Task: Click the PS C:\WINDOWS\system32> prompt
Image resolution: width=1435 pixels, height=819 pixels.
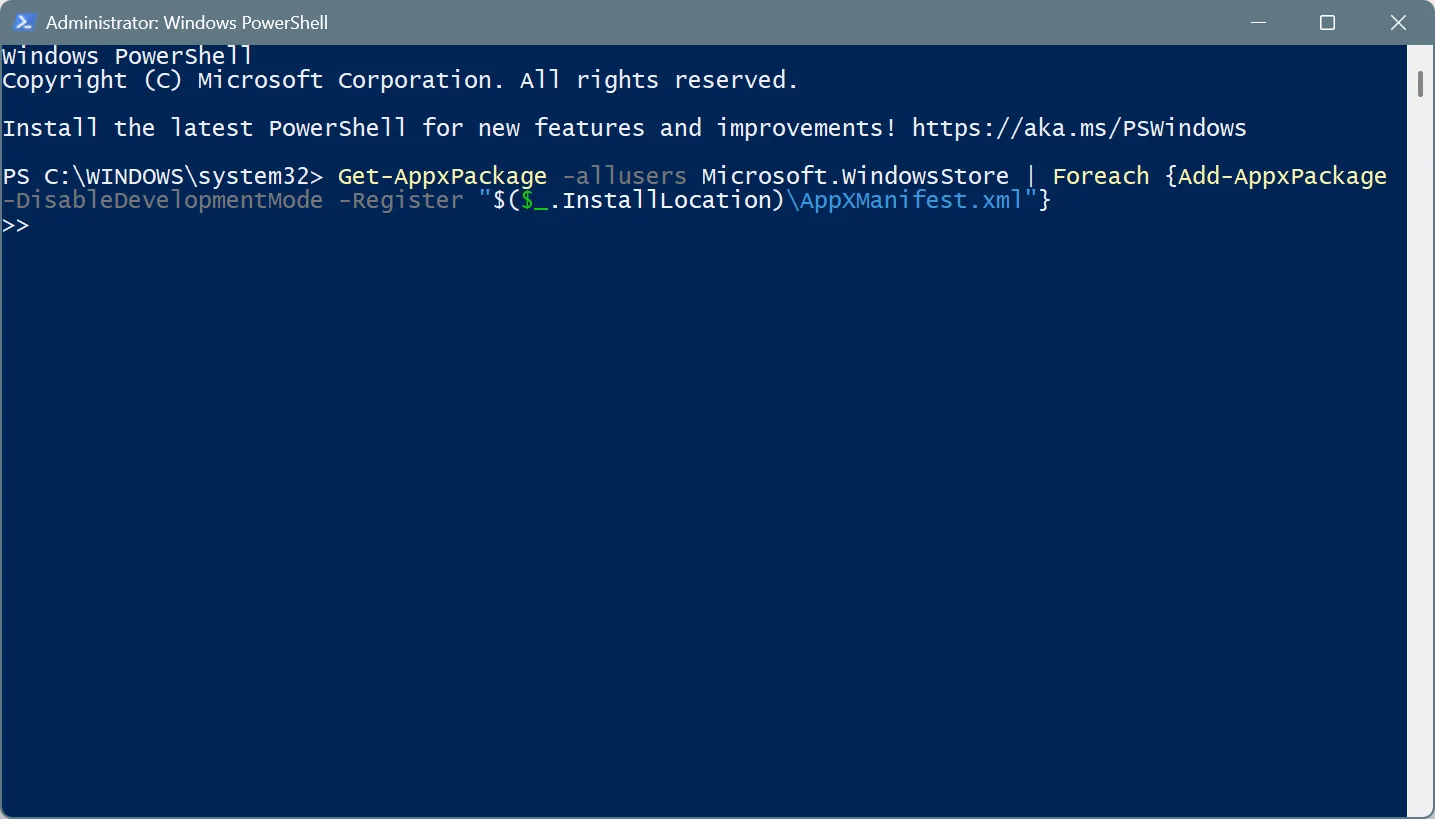Action: click(x=160, y=175)
